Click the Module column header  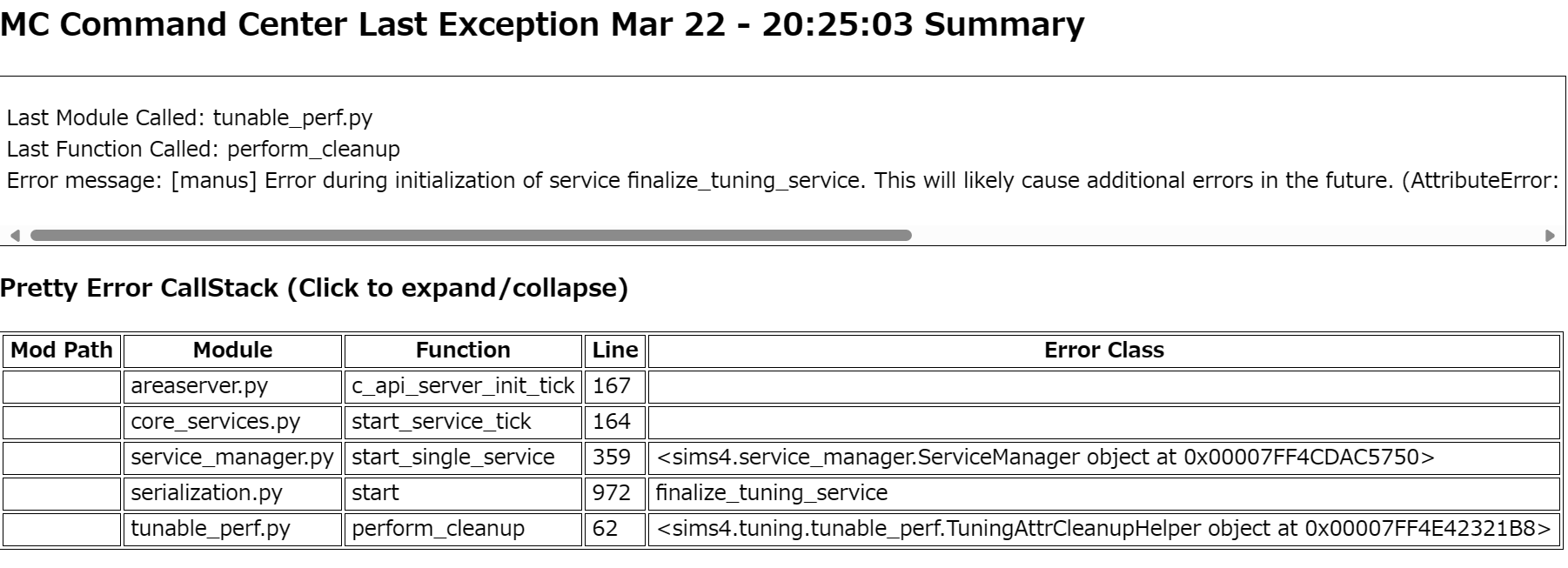click(x=232, y=351)
